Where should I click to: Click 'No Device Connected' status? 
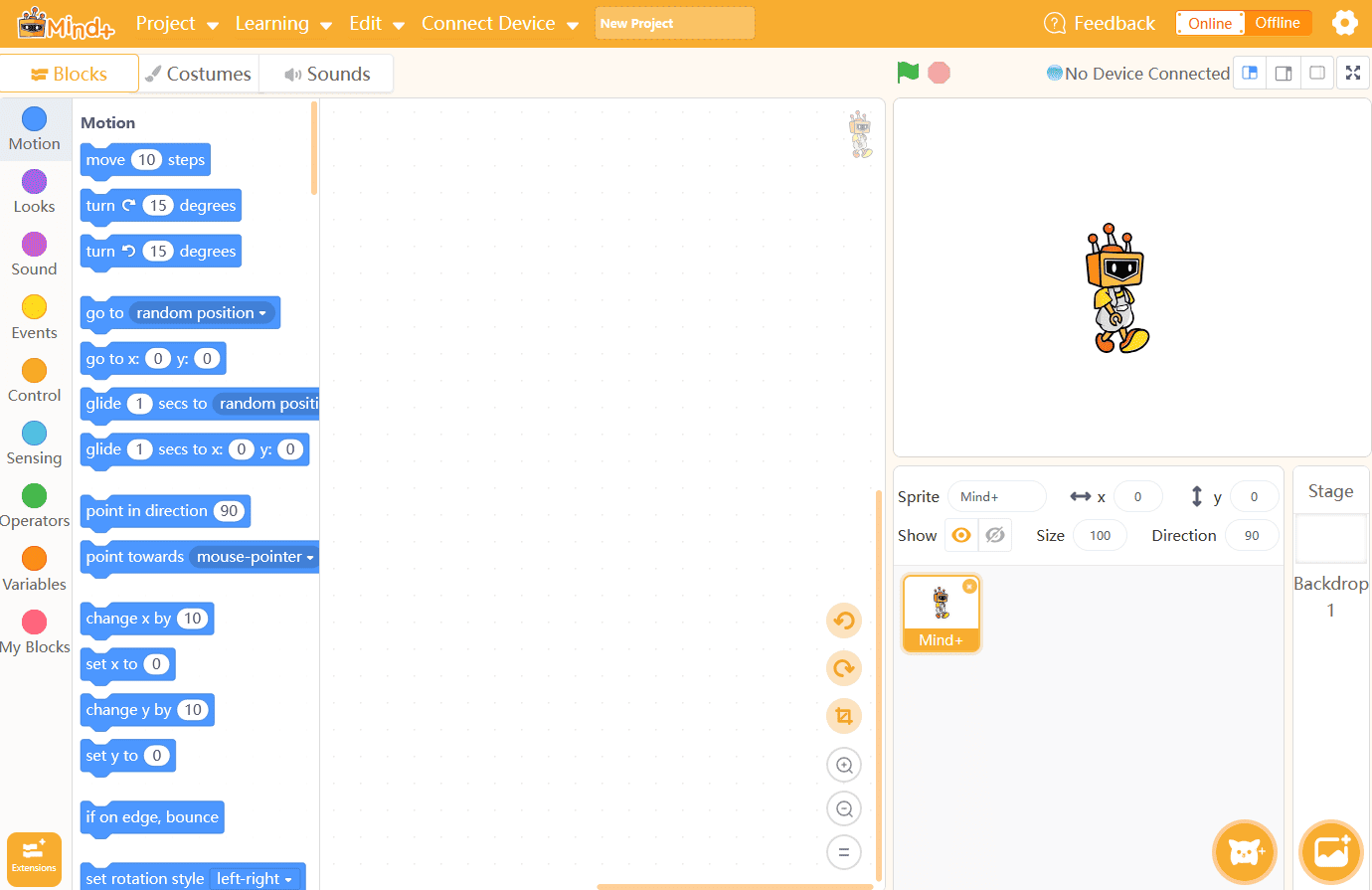pyautogui.click(x=1138, y=74)
